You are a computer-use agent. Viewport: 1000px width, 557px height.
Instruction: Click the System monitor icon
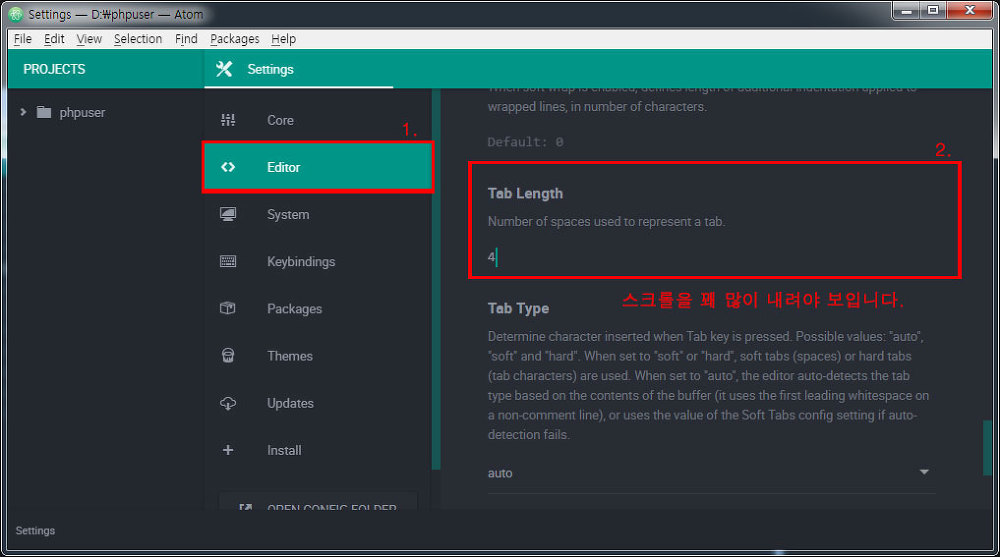pyautogui.click(x=228, y=214)
